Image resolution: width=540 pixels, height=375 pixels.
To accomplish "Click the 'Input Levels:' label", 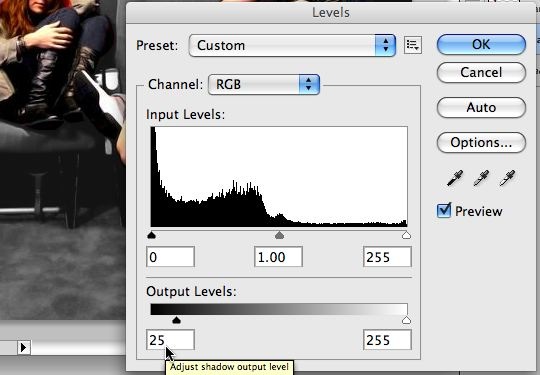I will click(x=186, y=114).
